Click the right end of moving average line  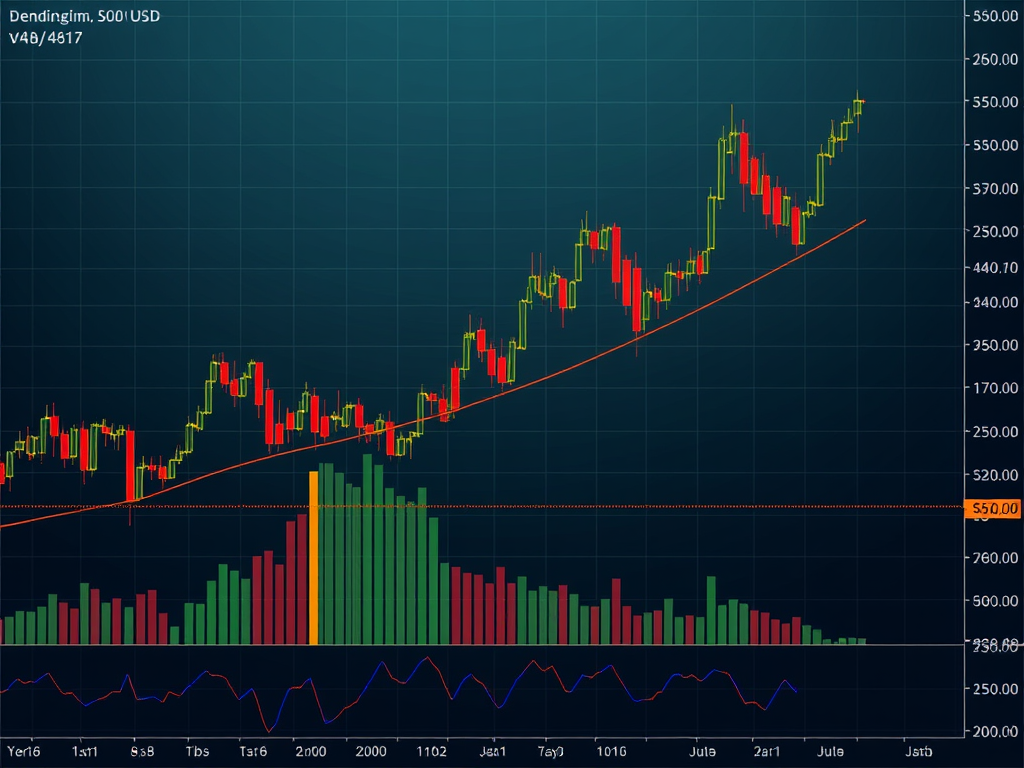tap(864, 221)
